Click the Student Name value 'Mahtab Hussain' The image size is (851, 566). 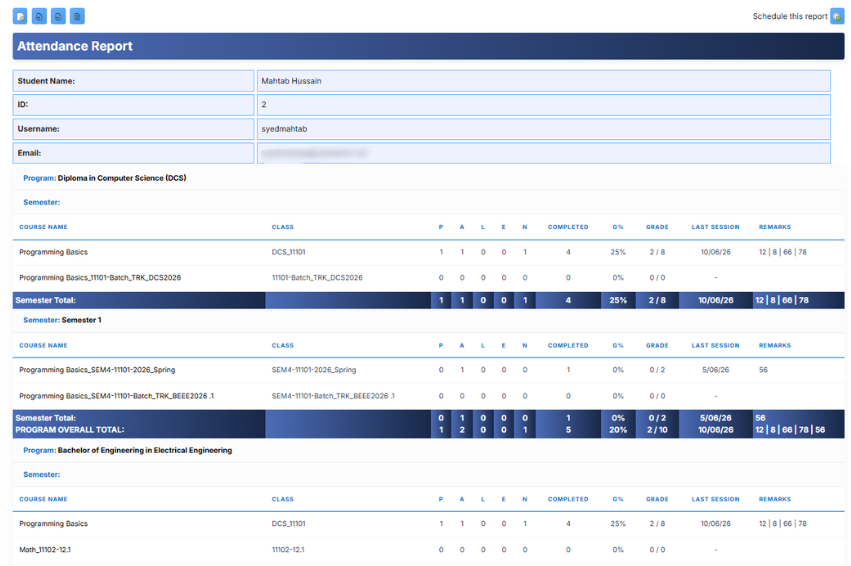291,81
